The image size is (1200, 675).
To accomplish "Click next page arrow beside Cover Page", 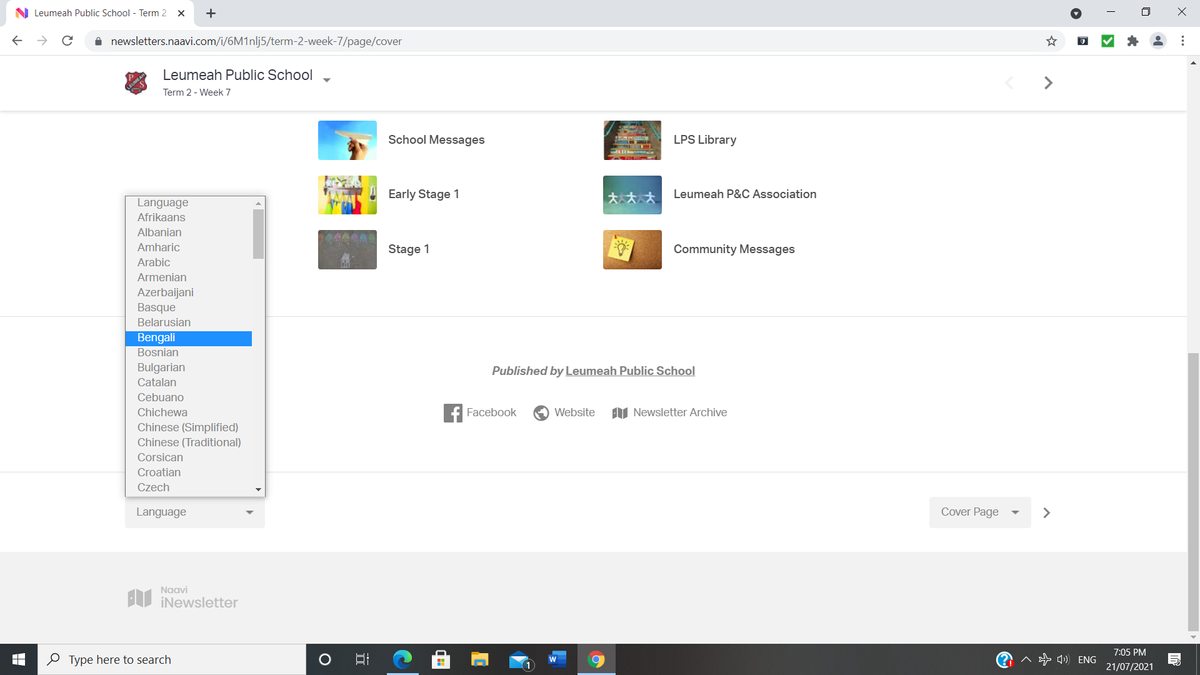I will (1047, 513).
